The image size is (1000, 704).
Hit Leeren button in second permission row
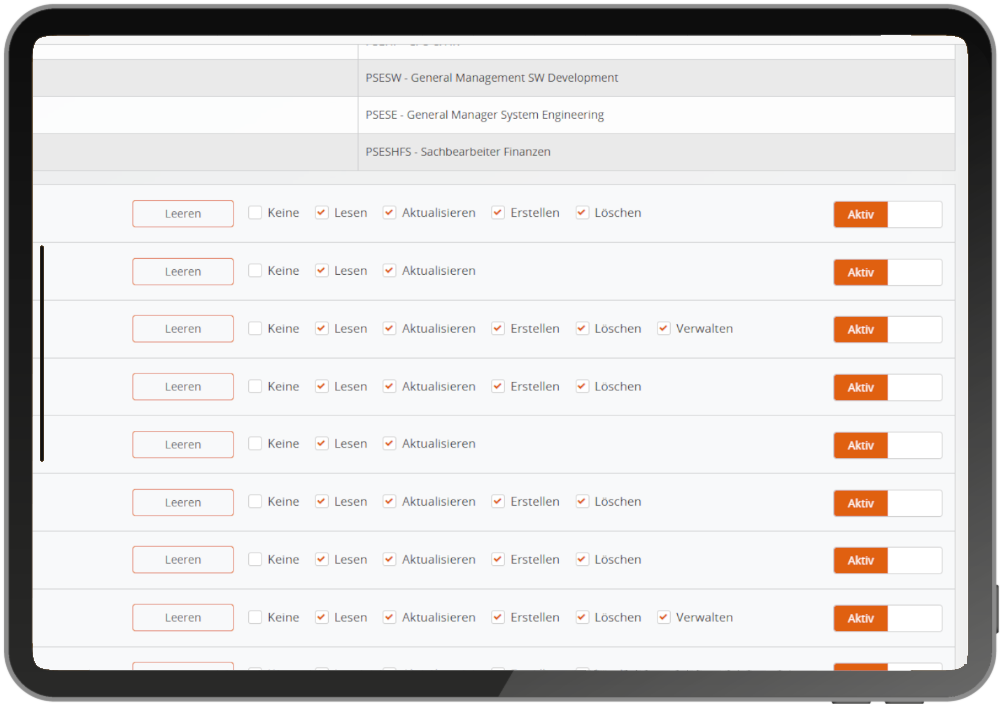[x=183, y=272]
